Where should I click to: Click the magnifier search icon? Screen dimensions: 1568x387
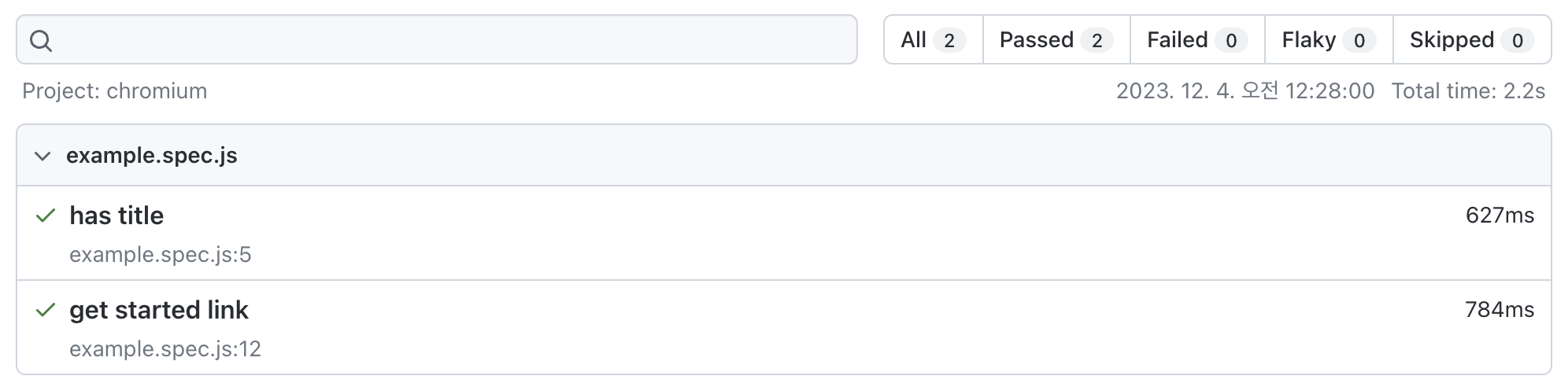click(x=41, y=41)
